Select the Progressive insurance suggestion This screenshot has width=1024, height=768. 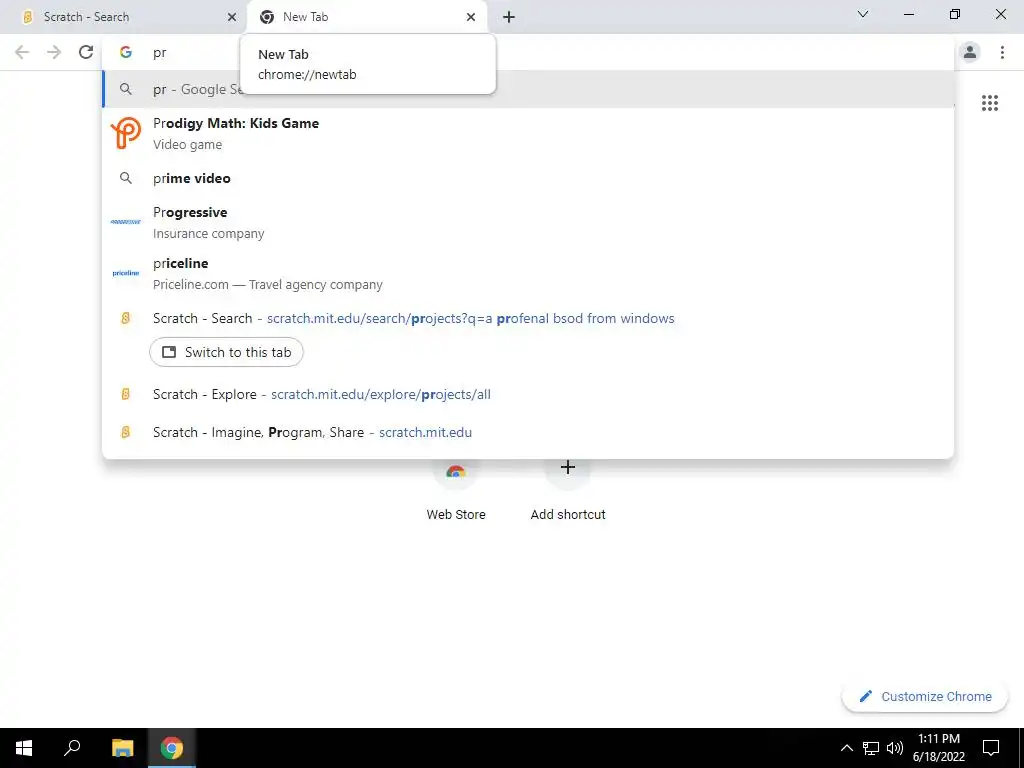coord(528,222)
